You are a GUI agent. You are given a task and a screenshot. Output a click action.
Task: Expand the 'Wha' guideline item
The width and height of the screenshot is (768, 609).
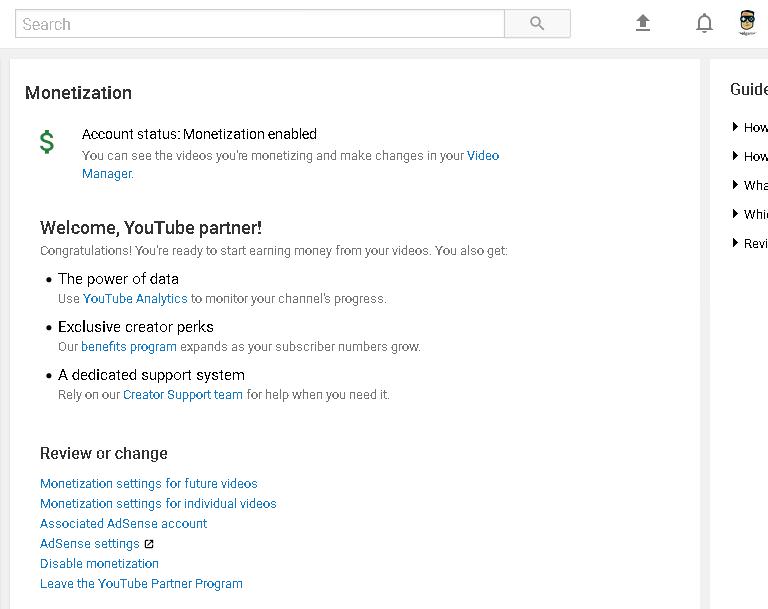coord(749,185)
